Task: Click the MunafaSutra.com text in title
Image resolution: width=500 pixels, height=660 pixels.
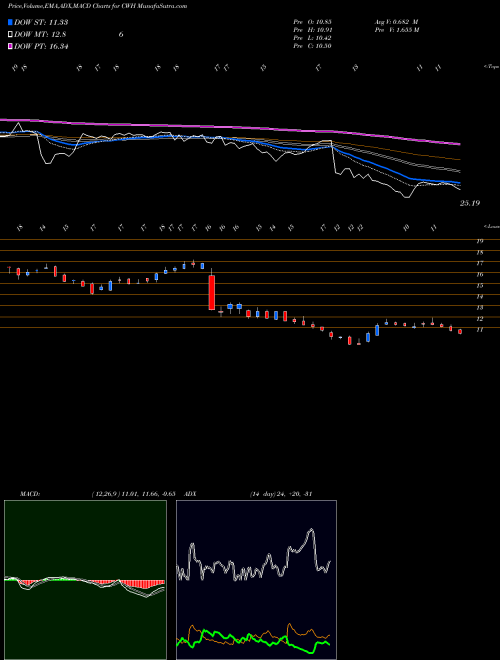Action: (164, 6)
